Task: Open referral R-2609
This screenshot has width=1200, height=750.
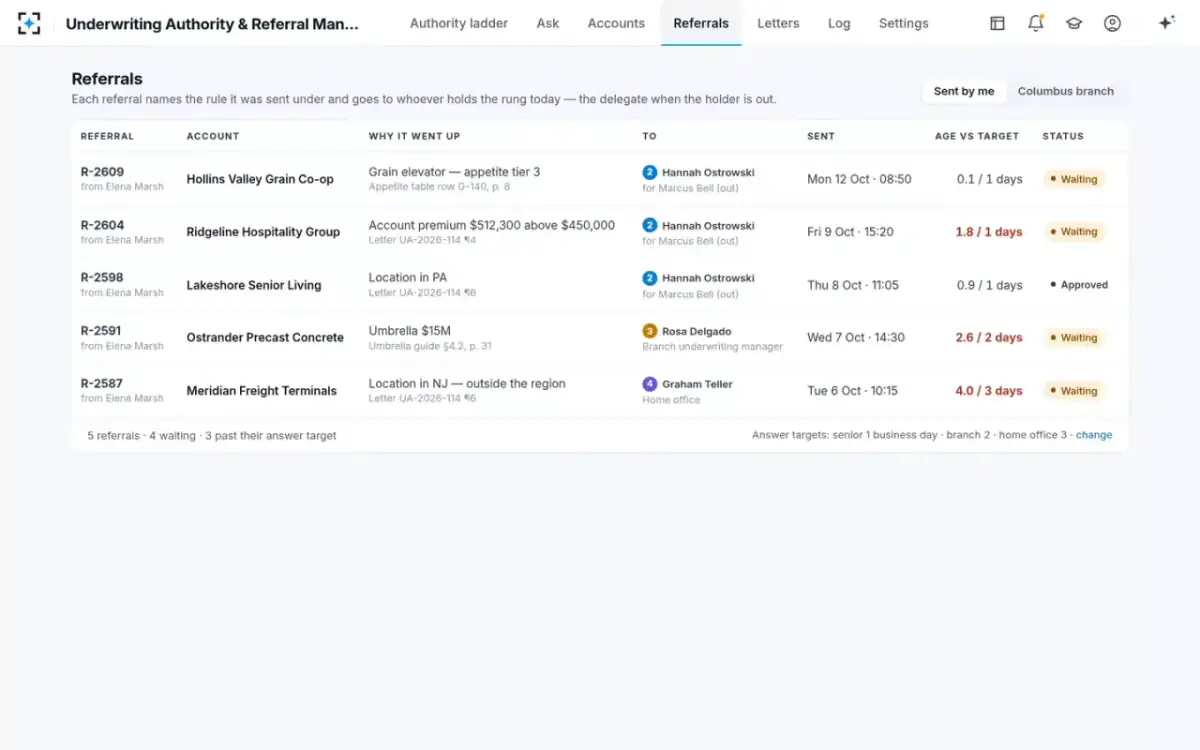Action: tap(102, 172)
